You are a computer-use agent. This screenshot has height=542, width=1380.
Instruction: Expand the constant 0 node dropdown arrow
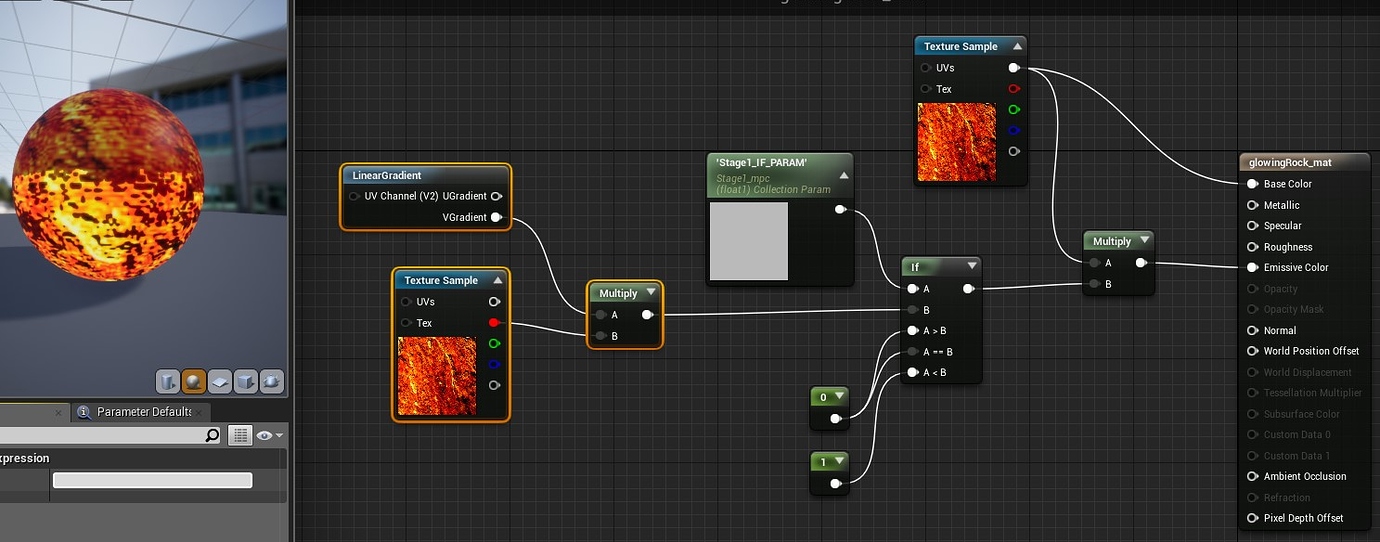[x=838, y=397]
